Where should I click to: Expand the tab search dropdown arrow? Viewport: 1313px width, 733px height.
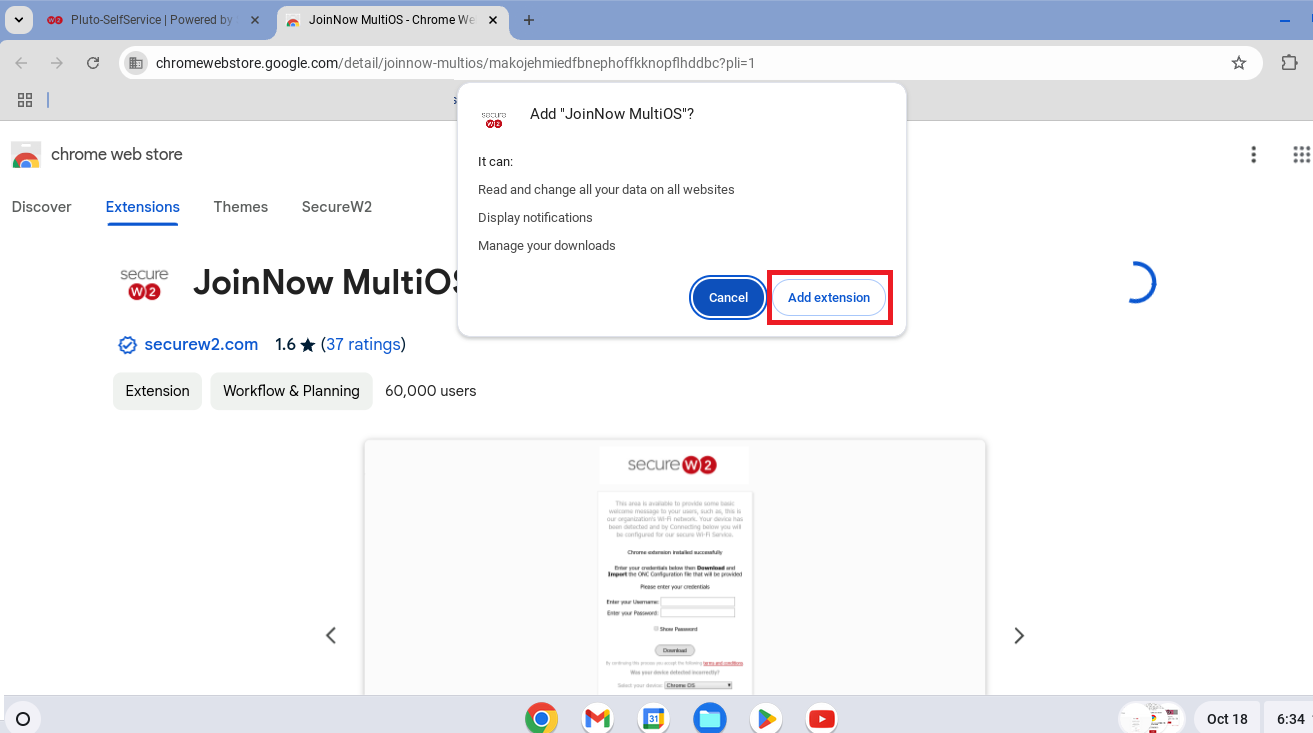tap(19, 20)
